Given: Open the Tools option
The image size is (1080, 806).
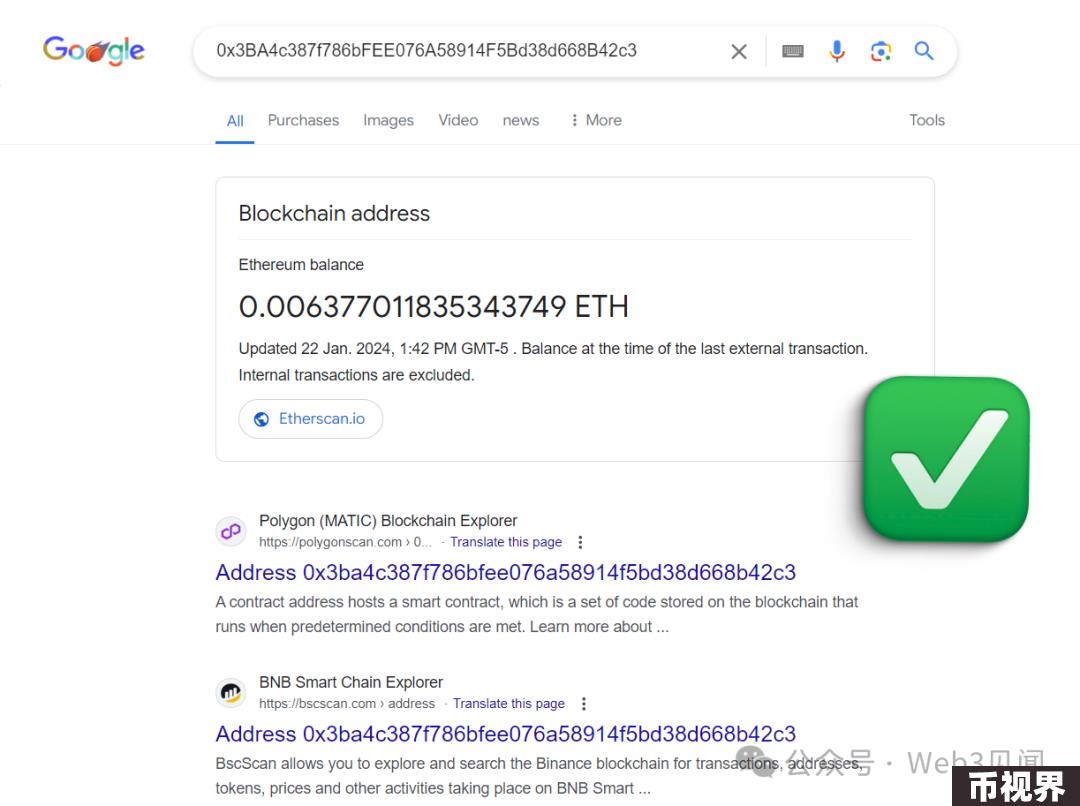Looking at the screenshot, I should point(926,120).
